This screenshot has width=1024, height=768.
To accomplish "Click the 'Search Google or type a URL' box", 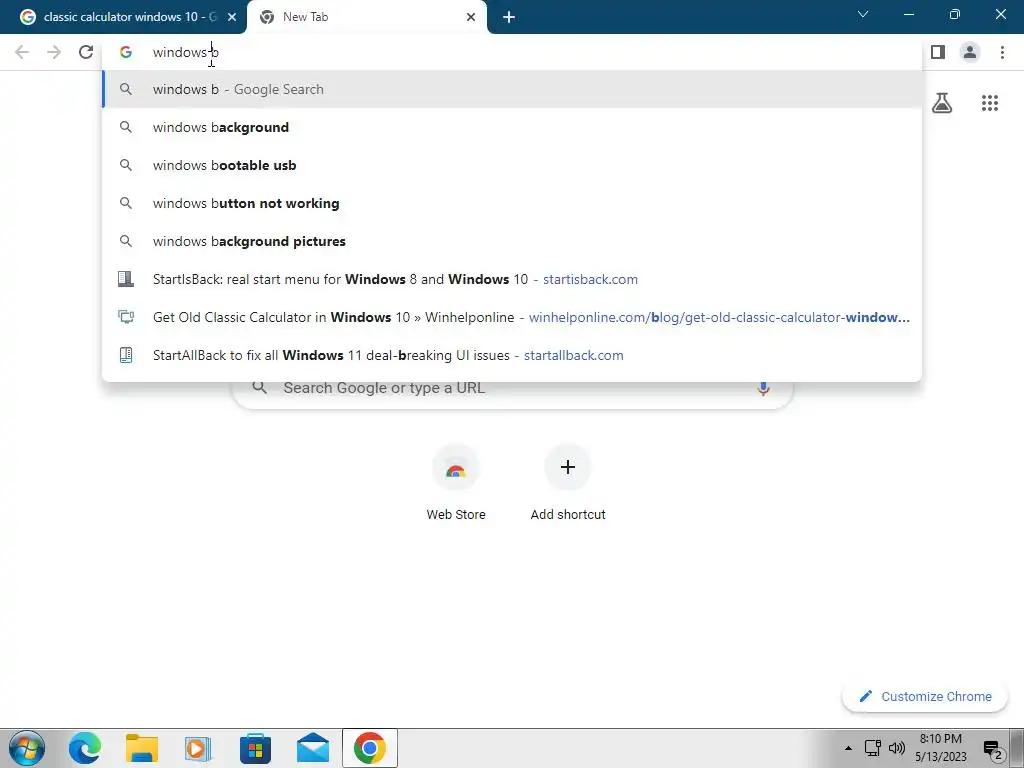I will pos(512,394).
